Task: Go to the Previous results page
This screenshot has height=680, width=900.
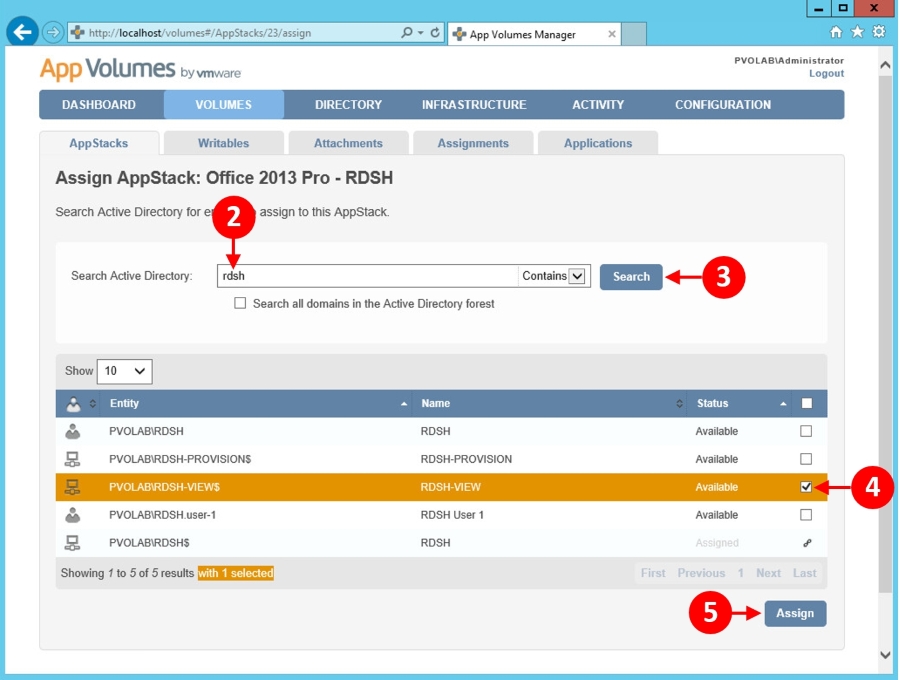Action: point(701,573)
